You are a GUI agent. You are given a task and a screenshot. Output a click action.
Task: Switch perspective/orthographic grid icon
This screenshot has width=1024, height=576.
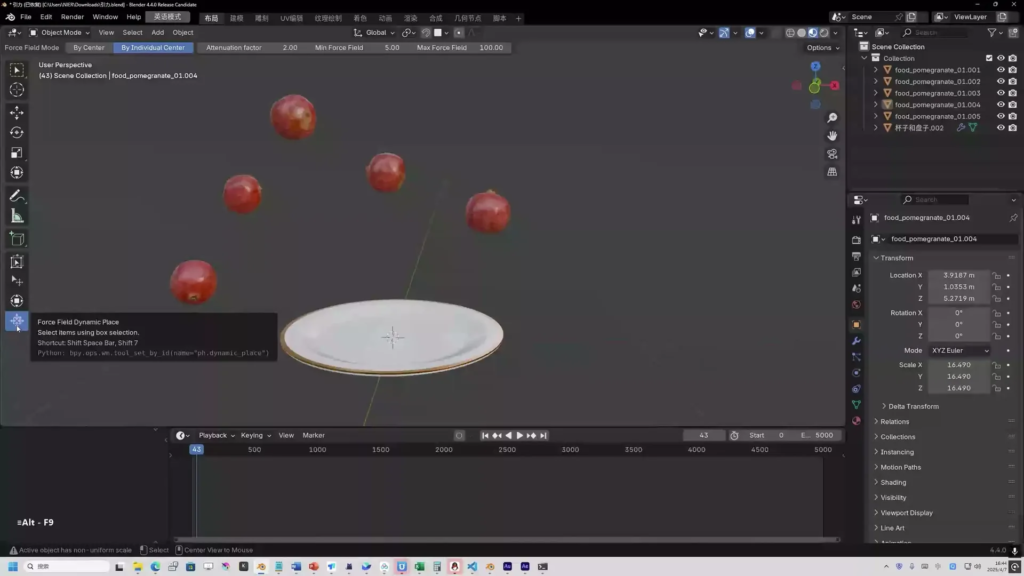(832, 172)
